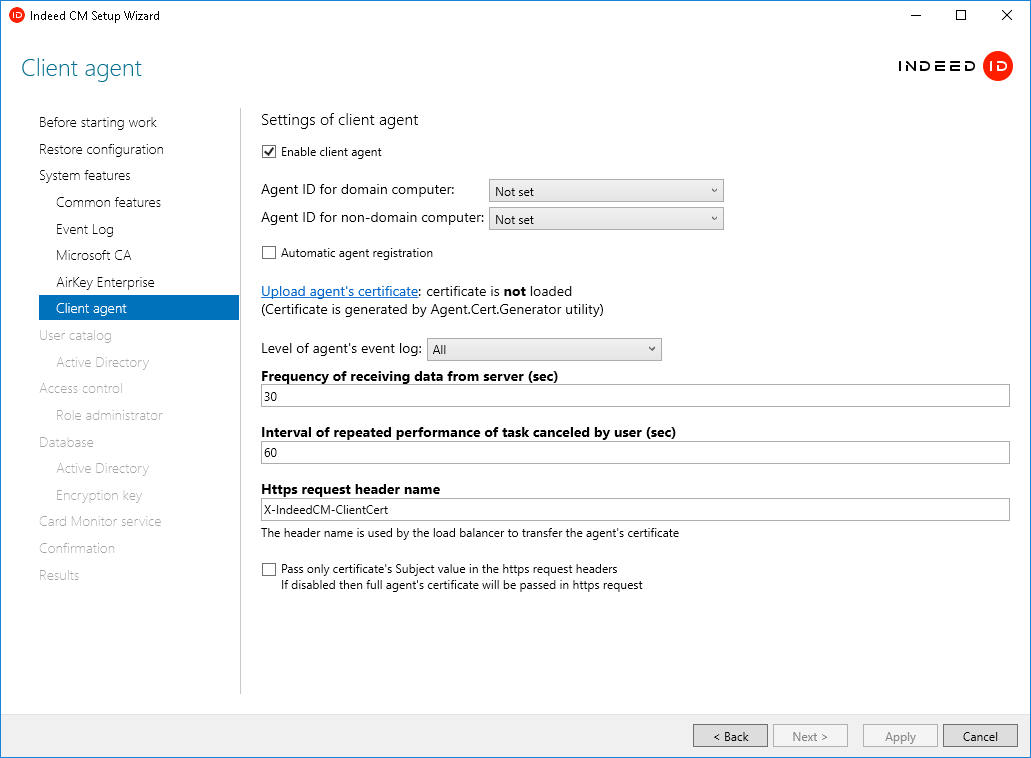This screenshot has width=1031, height=758.
Task: Select User catalog in sidebar
Action: pyautogui.click(x=75, y=335)
